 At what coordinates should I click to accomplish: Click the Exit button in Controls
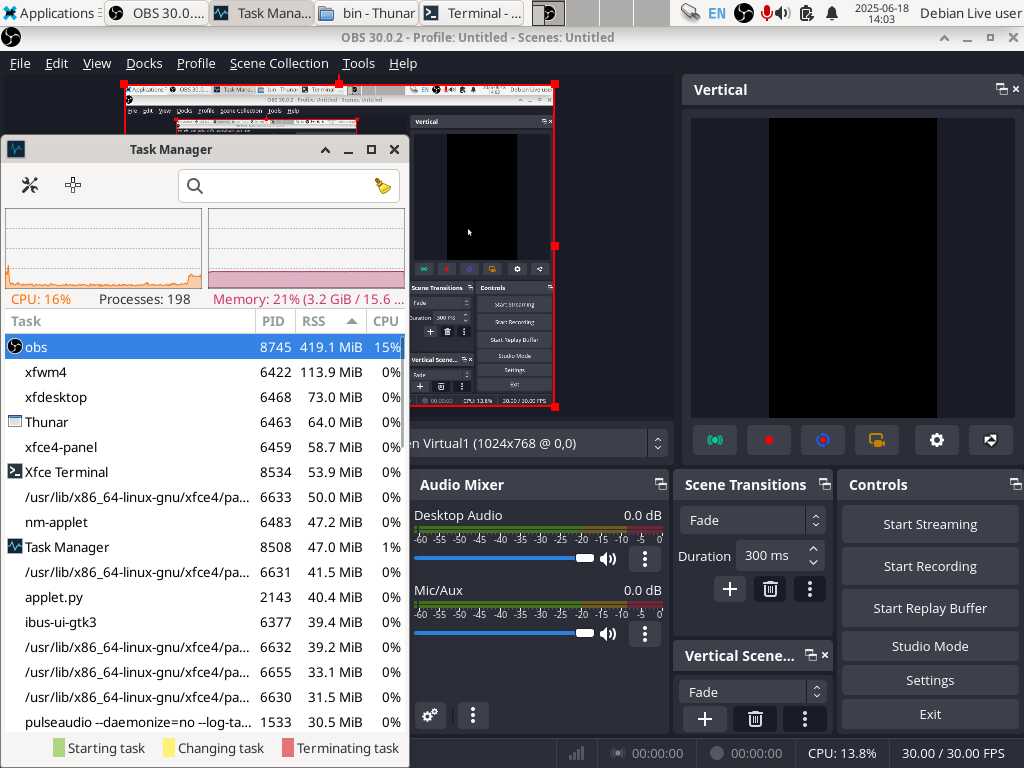(x=930, y=714)
